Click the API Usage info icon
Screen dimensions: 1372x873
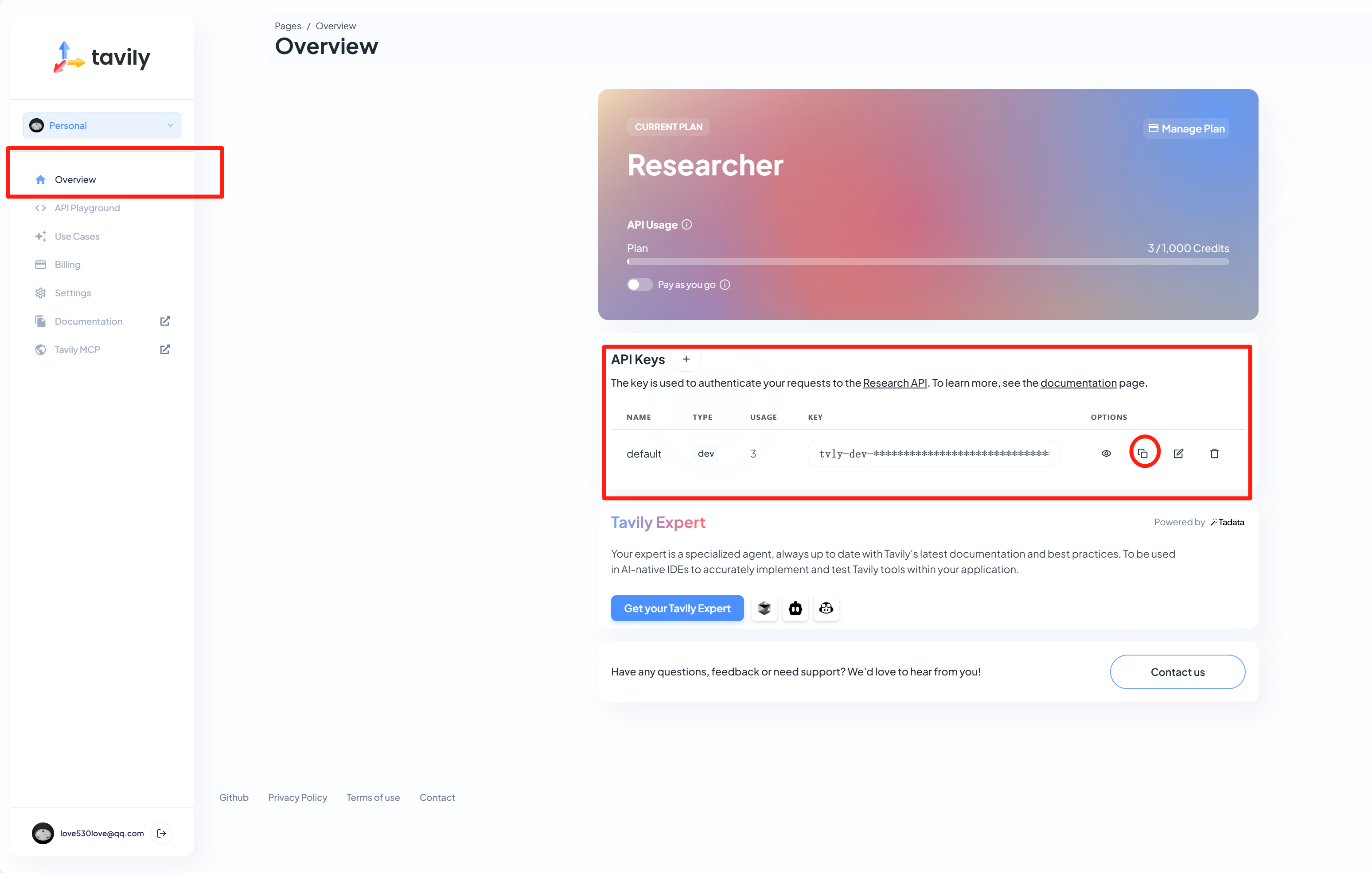click(x=686, y=225)
